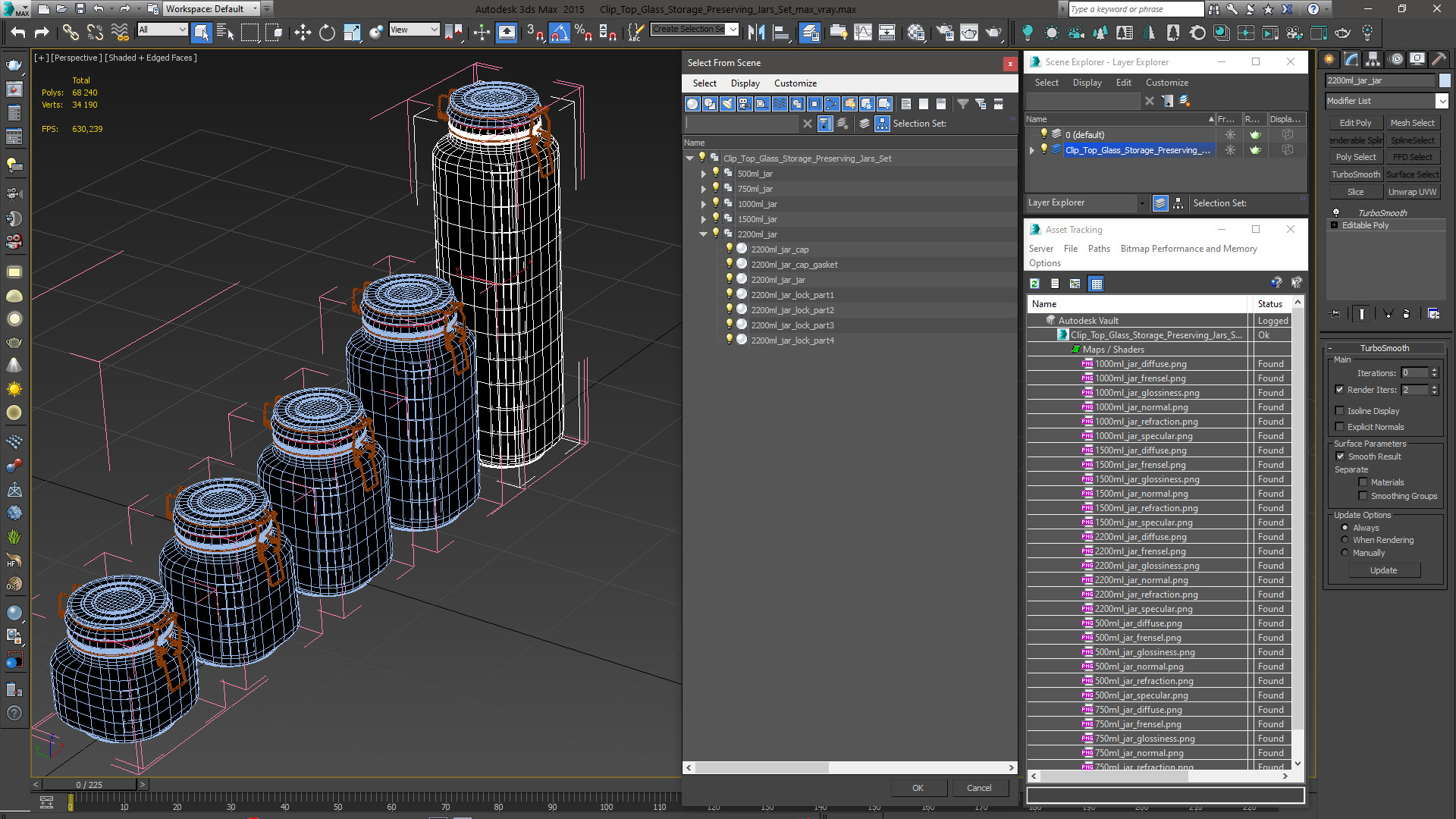Select the When Rendering radio button
This screenshot has height=819, width=1456.
pos(1345,540)
